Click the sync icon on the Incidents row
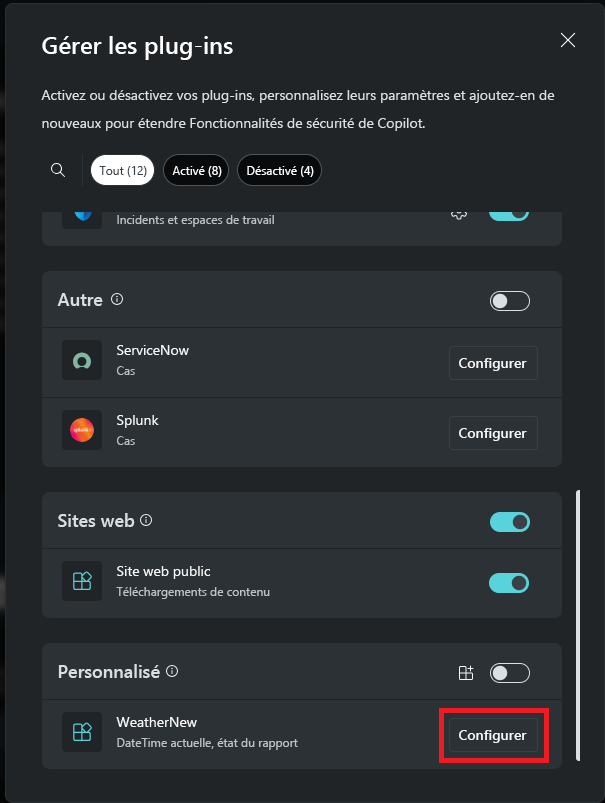The height and width of the screenshot is (803, 605). [458, 213]
